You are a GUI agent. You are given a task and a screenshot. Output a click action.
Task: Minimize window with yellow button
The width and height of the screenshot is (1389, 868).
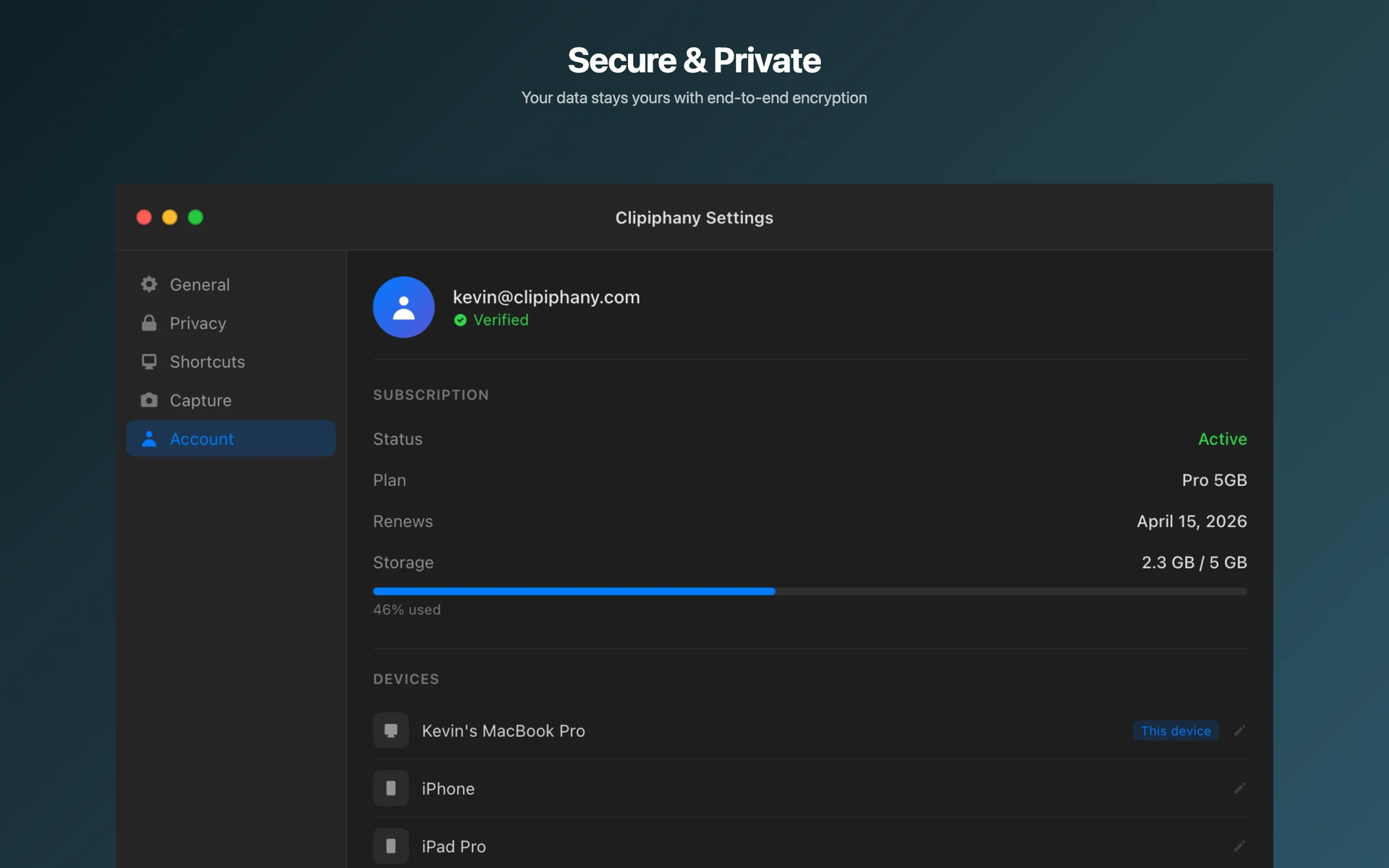[170, 217]
